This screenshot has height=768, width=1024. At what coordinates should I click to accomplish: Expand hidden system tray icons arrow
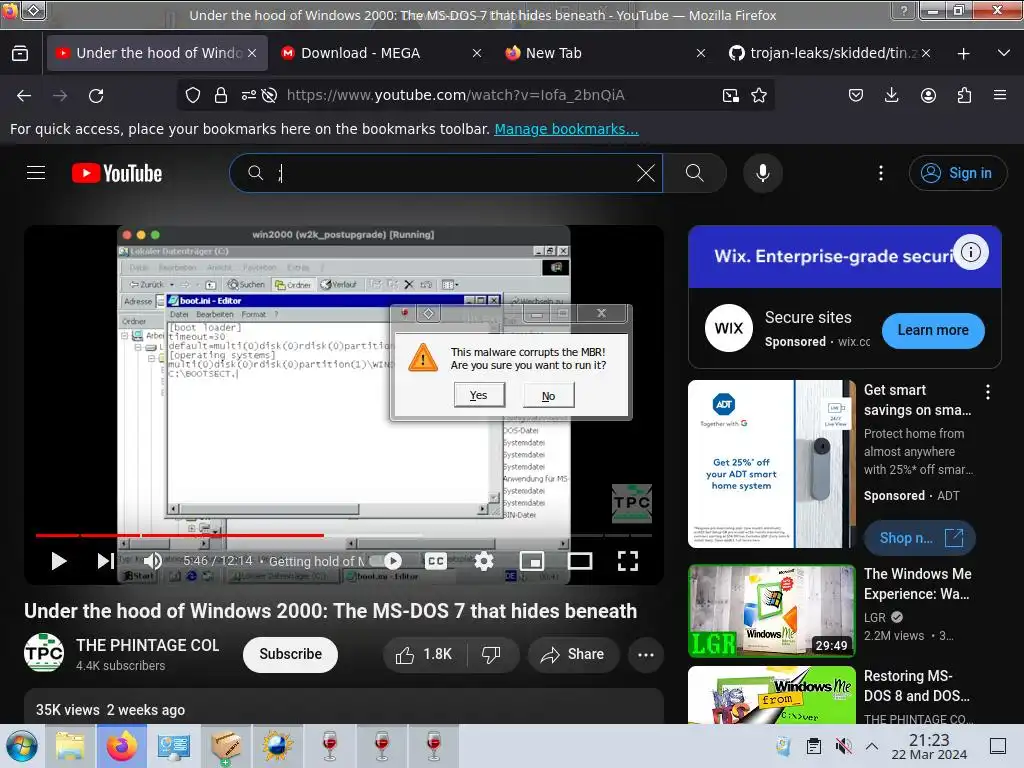point(872,746)
